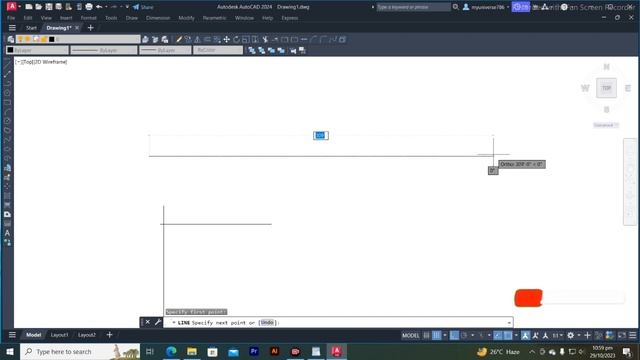Expand the ByColor plot style dropdown
640x360 pixels.
[x=218, y=50]
